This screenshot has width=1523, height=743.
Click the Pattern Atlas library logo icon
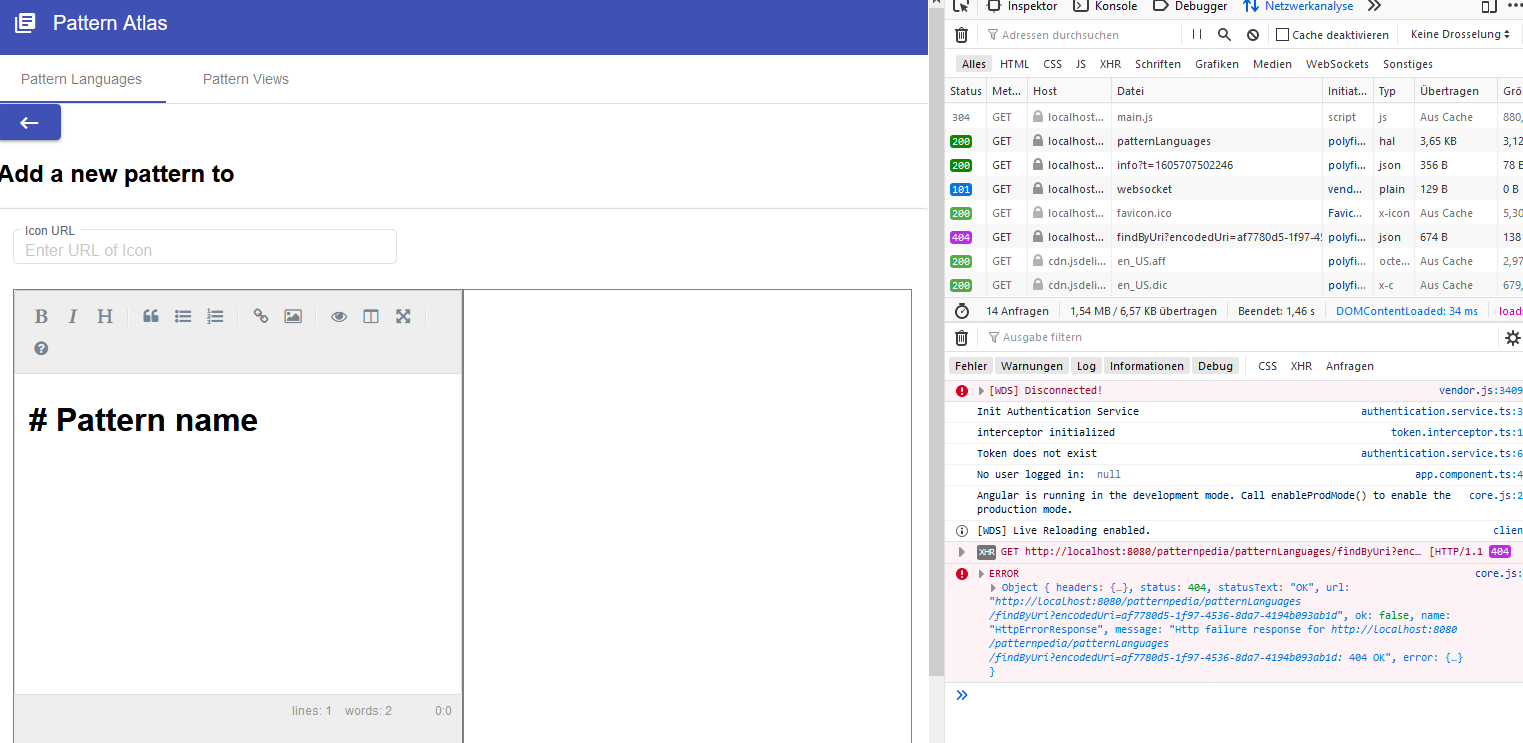coord(25,23)
